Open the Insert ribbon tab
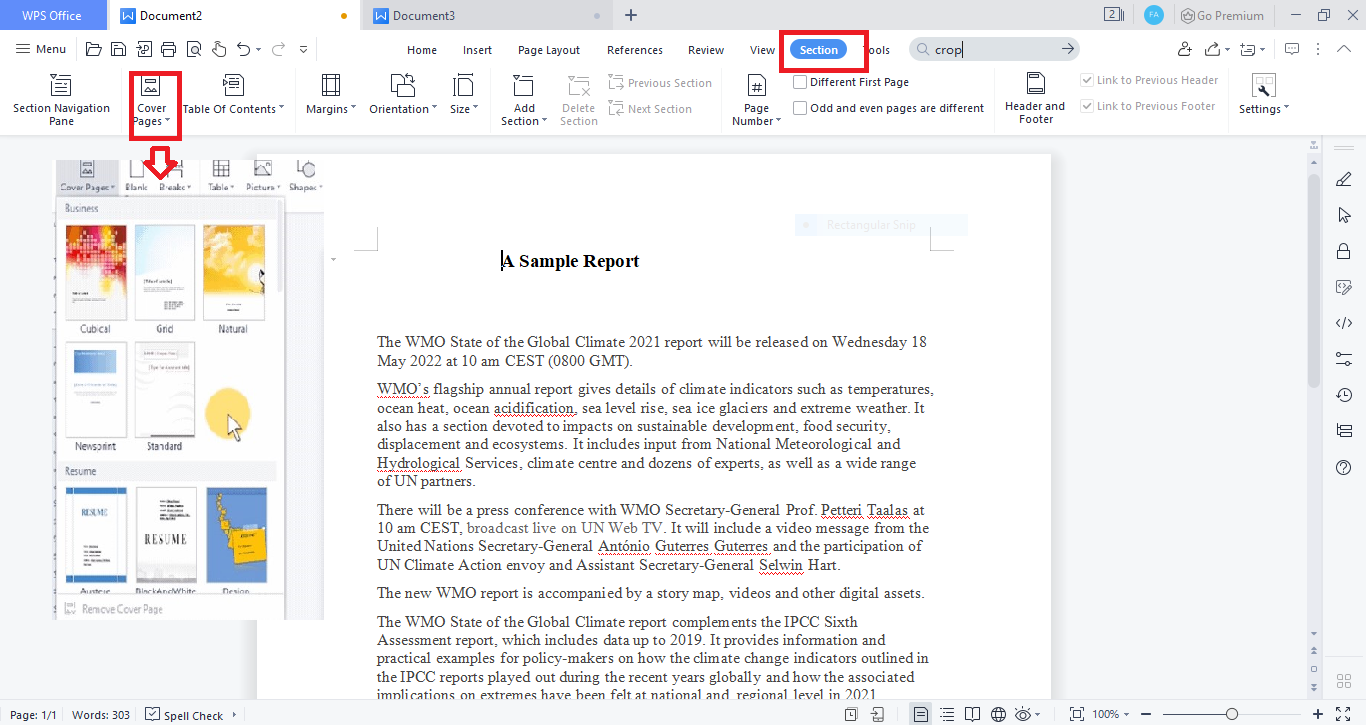 click(x=477, y=49)
